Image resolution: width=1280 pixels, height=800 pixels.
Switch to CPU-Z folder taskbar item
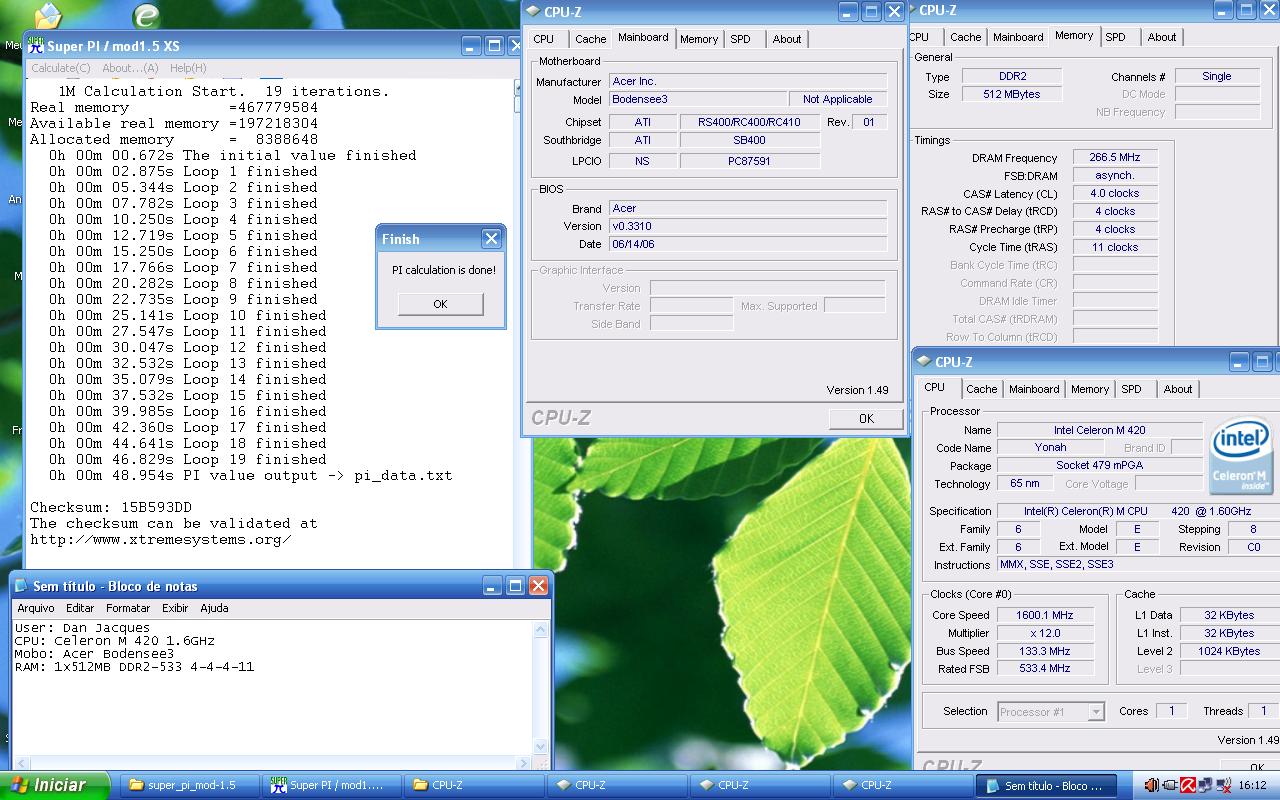(x=476, y=785)
